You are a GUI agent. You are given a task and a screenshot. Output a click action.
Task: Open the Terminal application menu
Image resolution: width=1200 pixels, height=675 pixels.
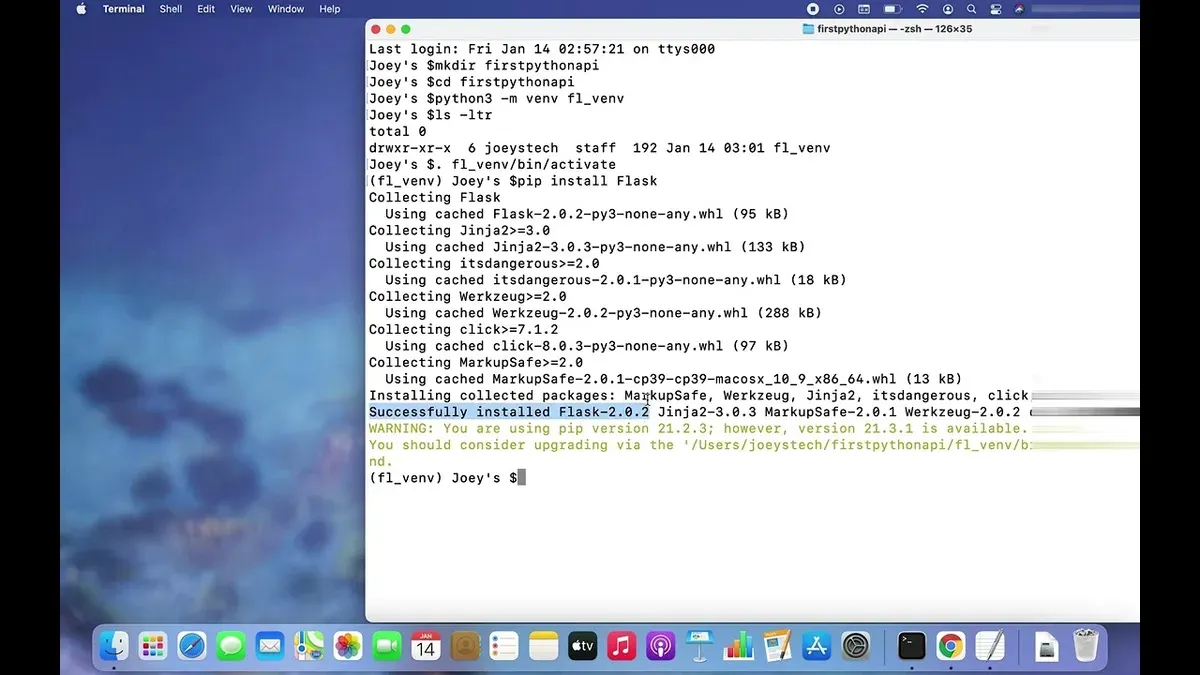[x=124, y=9]
